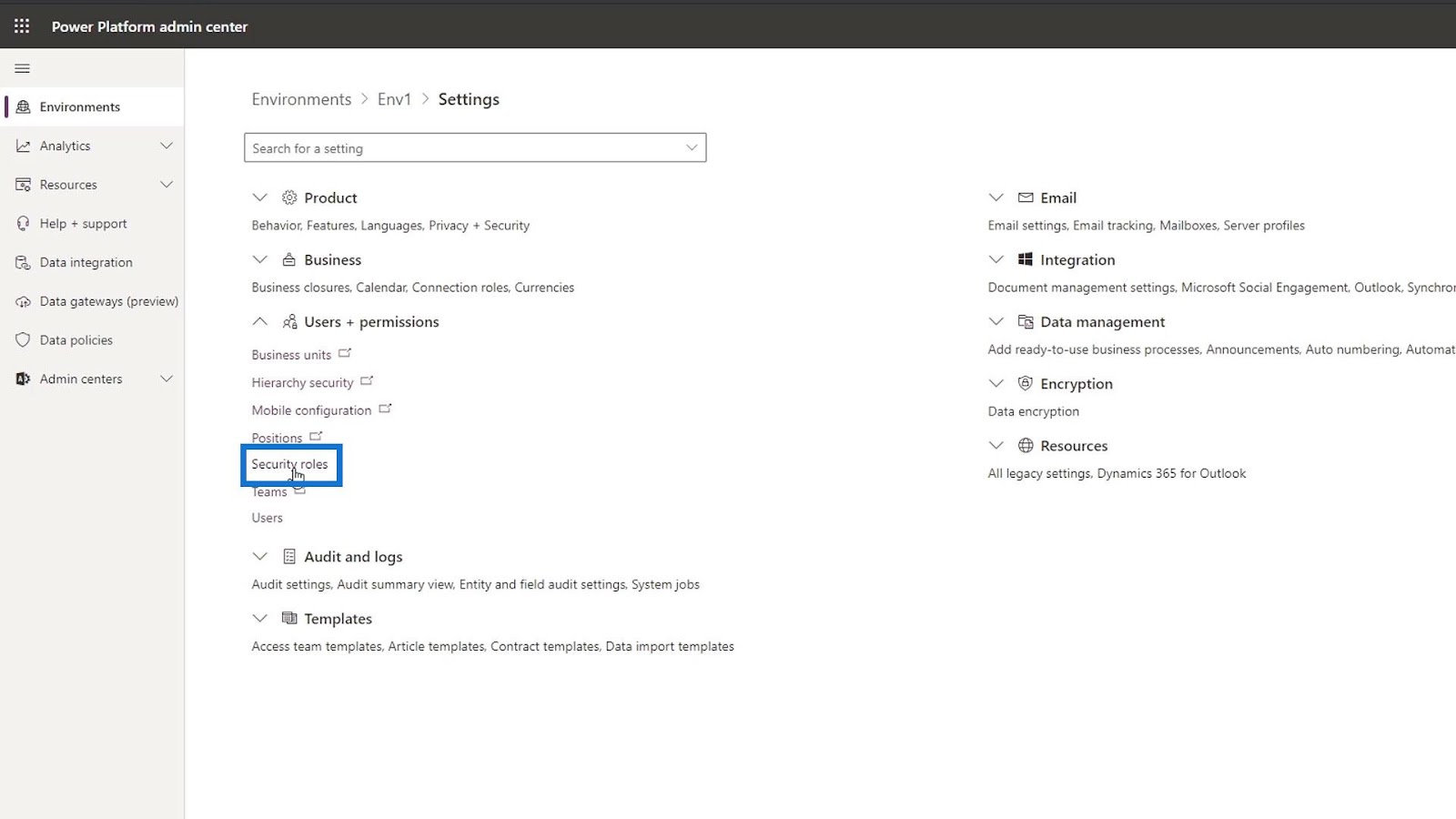Open the Hierarchy security link

(302, 383)
